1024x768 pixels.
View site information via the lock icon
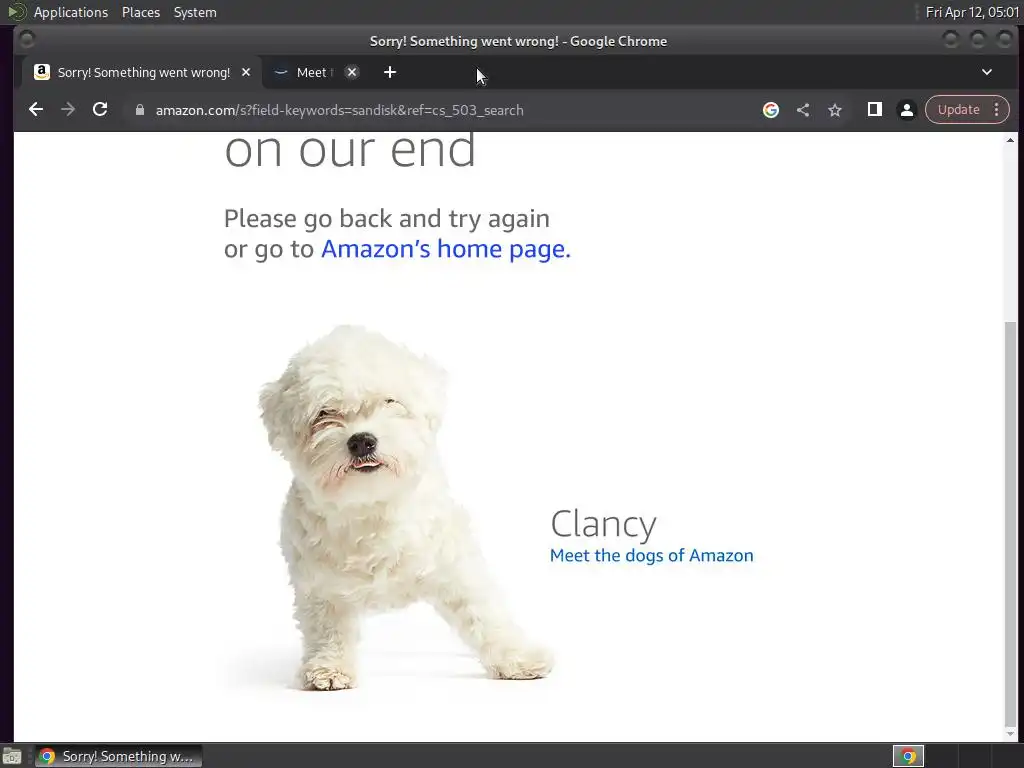(x=140, y=110)
